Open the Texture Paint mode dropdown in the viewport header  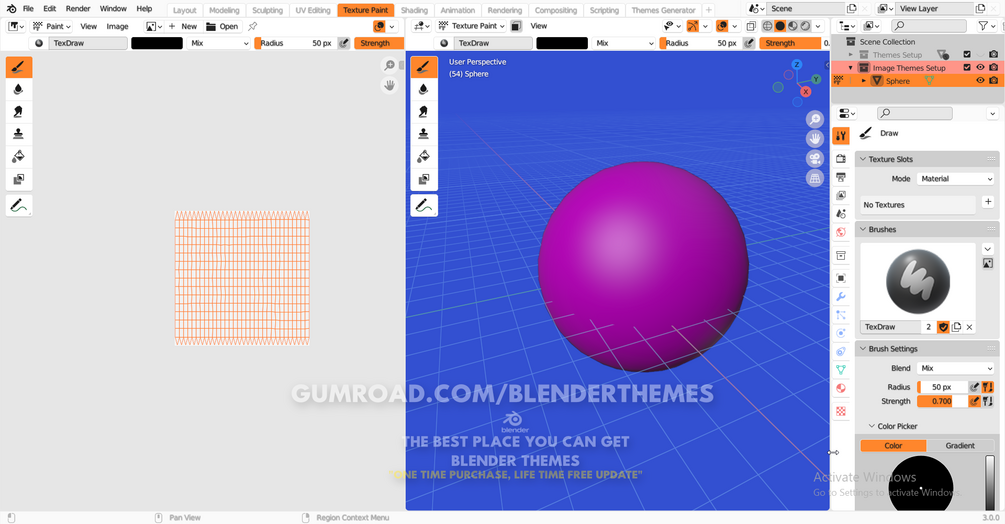click(x=471, y=26)
